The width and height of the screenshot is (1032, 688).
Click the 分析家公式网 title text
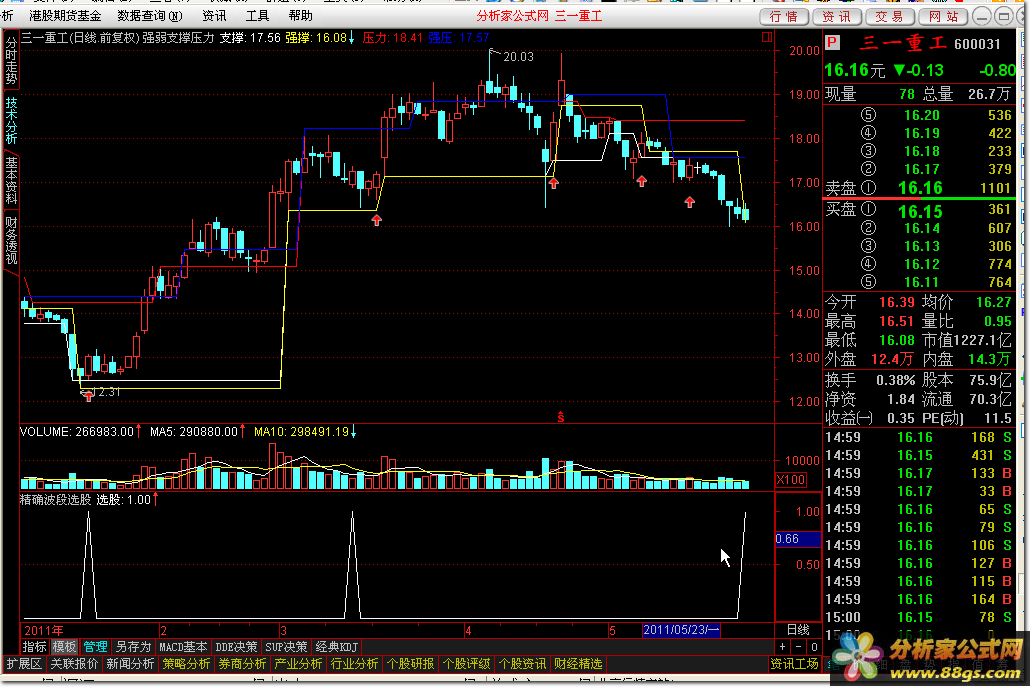click(512, 16)
